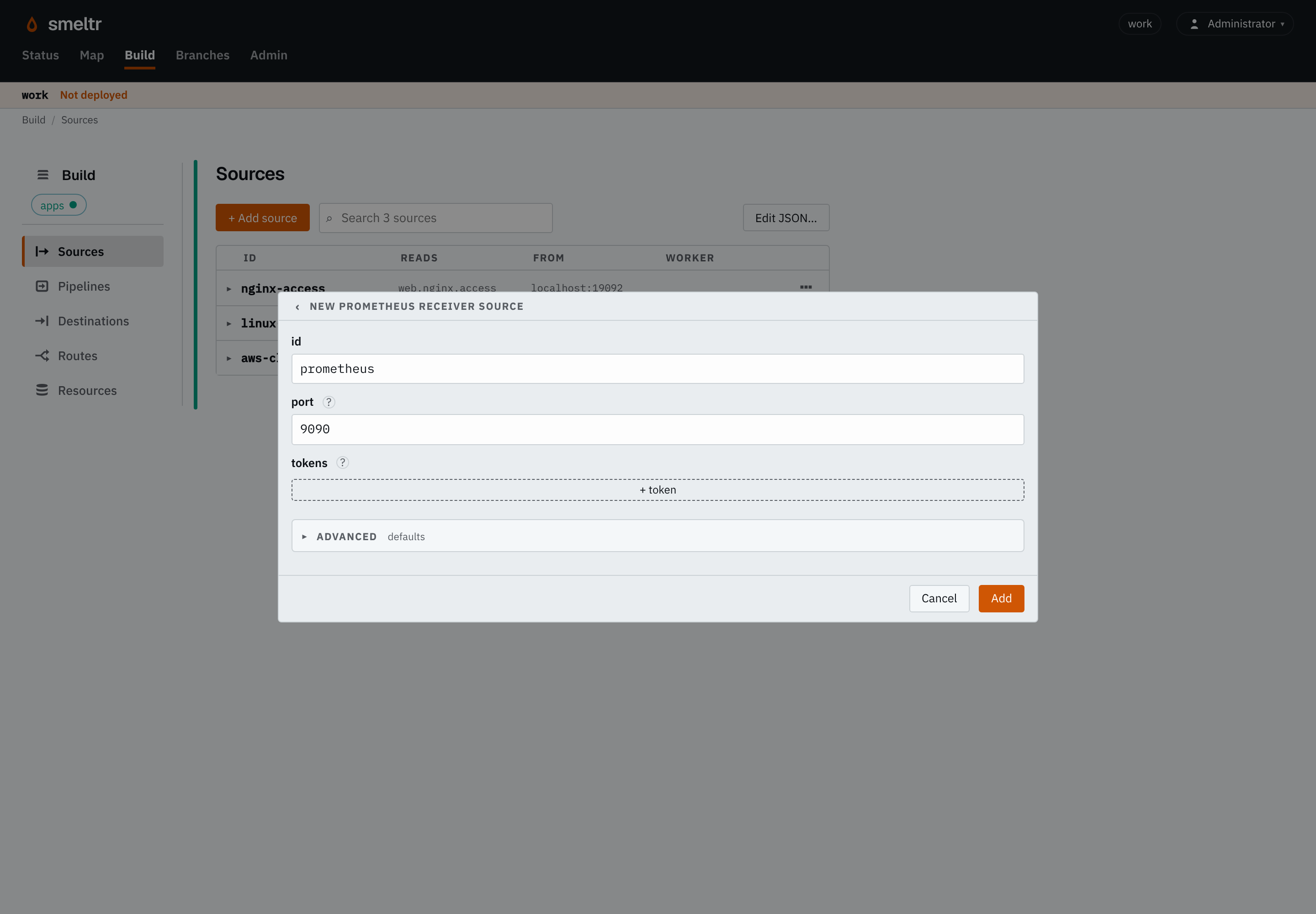1316x914 pixels.
Task: Switch to the Map tab
Action: click(92, 55)
